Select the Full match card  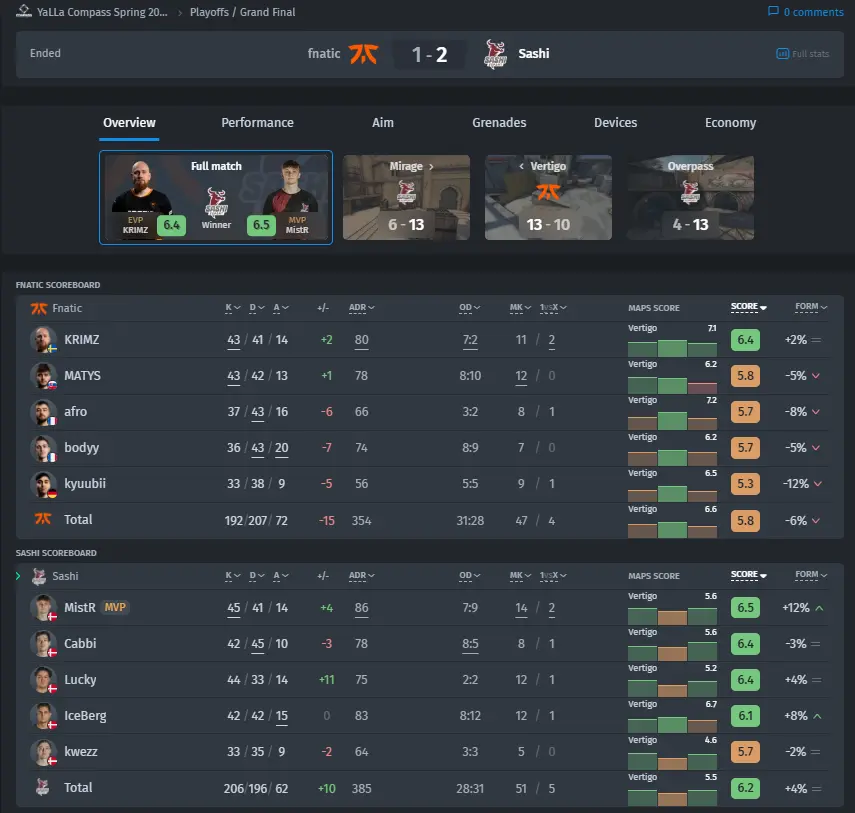(x=216, y=197)
